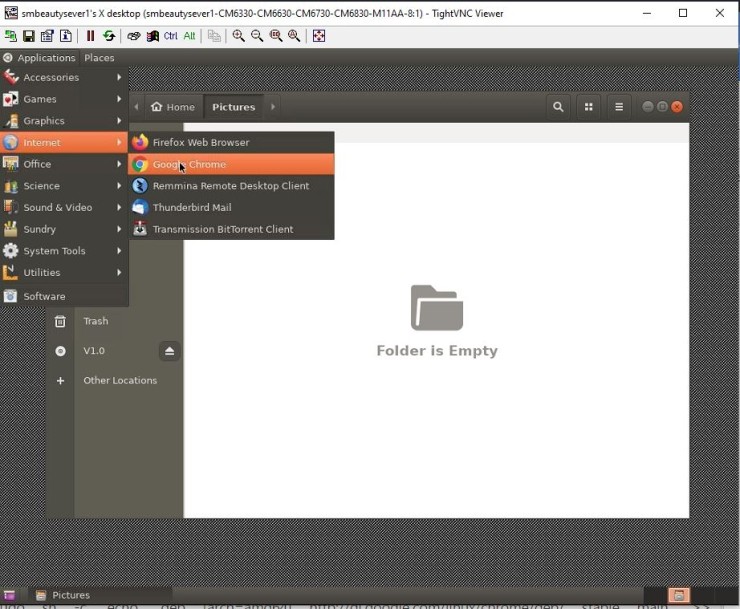Open the file manager hamburger menu
The image size is (740, 609).
pyautogui.click(x=619, y=107)
